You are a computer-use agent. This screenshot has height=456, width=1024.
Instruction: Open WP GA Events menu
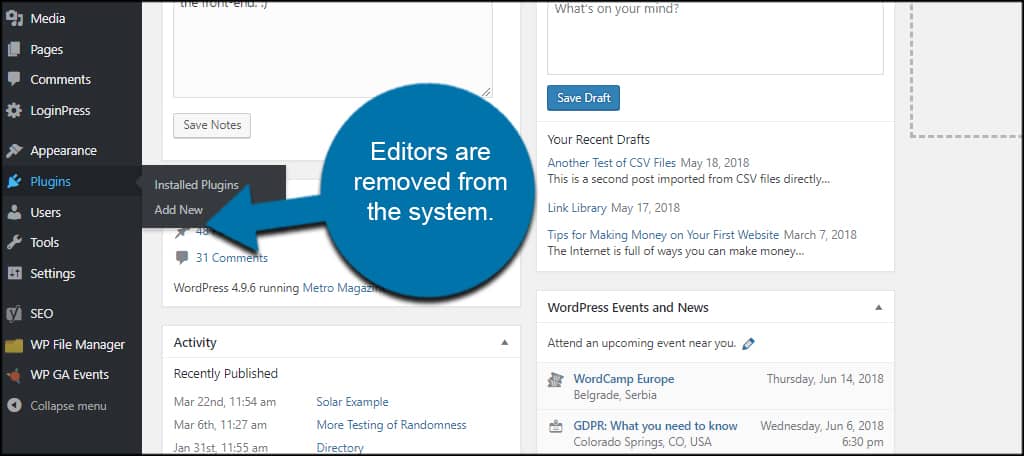[71, 375]
